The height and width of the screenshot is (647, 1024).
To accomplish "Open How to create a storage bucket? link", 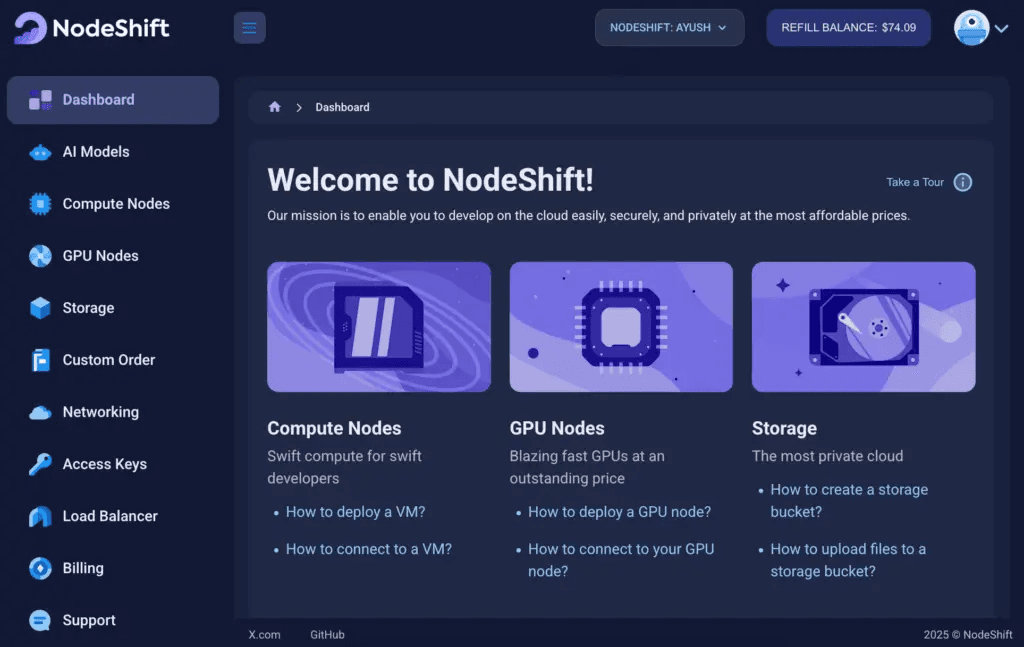I will [849, 501].
